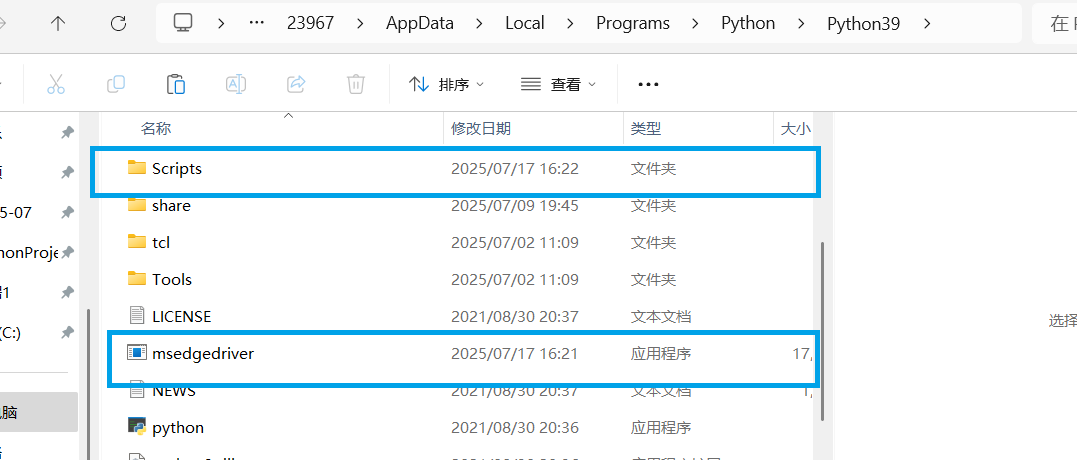The height and width of the screenshot is (460, 1077).
Task: Click the python date 2021/08/30 20:36
Action: tap(514, 428)
